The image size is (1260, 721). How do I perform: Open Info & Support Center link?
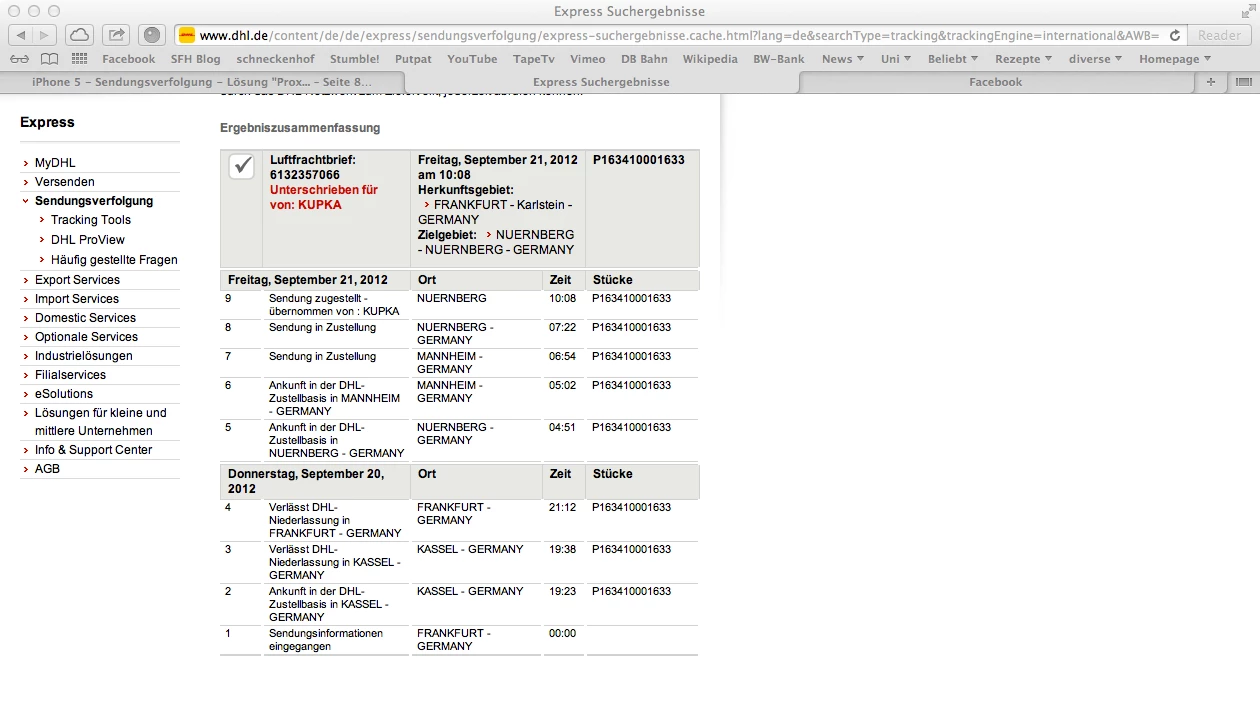(x=93, y=450)
